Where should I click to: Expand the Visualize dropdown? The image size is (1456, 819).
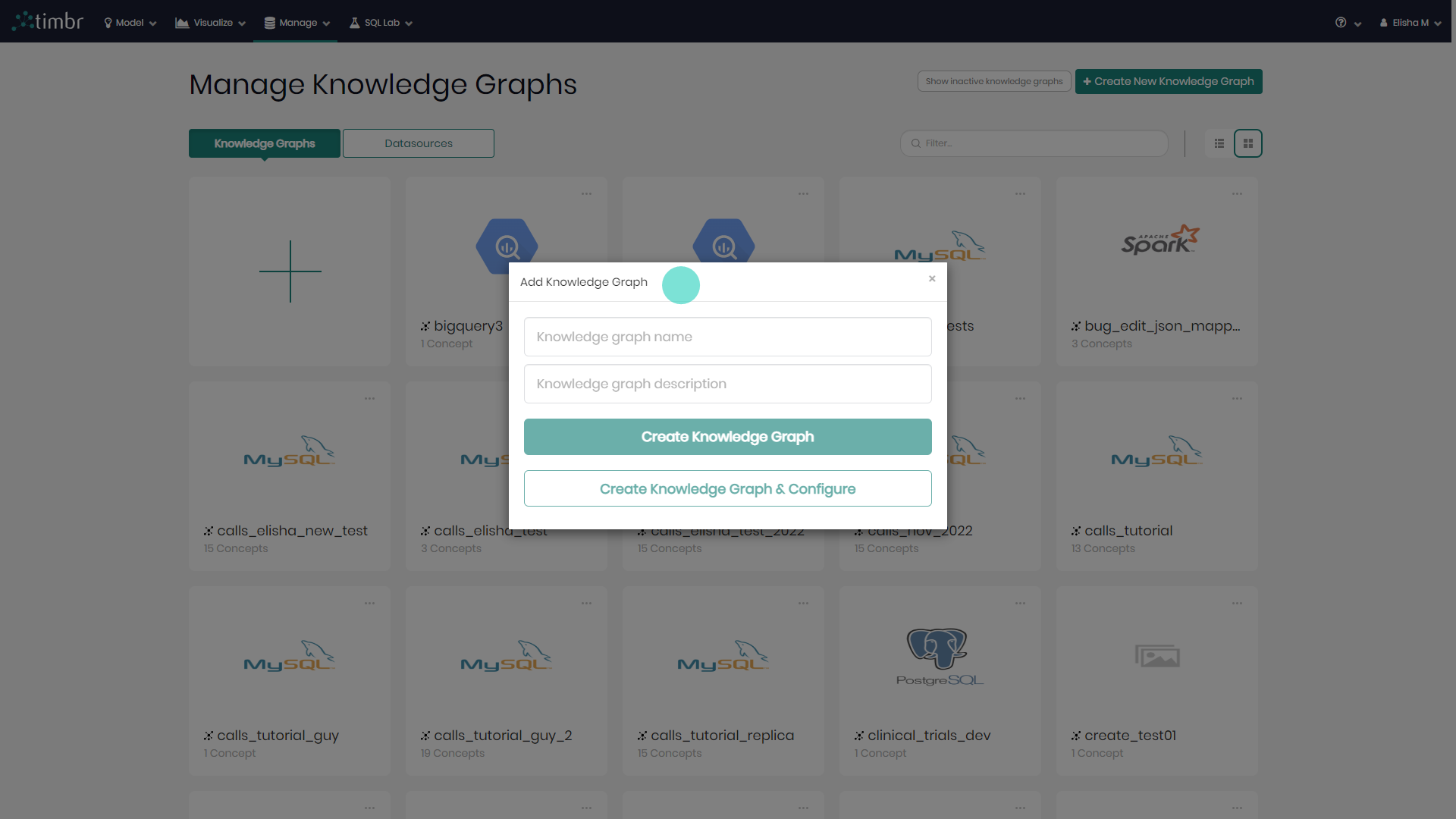(x=211, y=23)
